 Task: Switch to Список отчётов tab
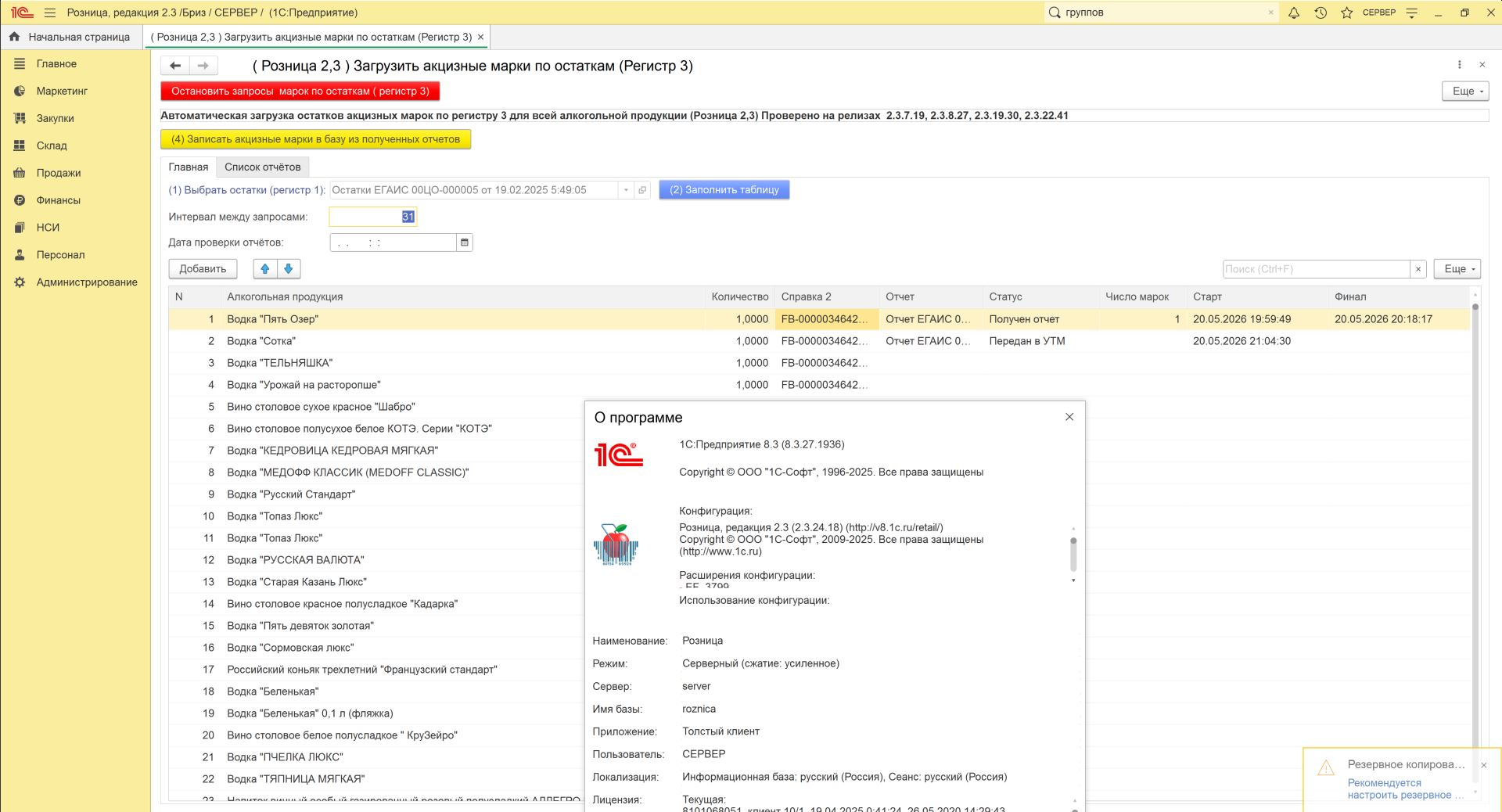pyautogui.click(x=262, y=167)
